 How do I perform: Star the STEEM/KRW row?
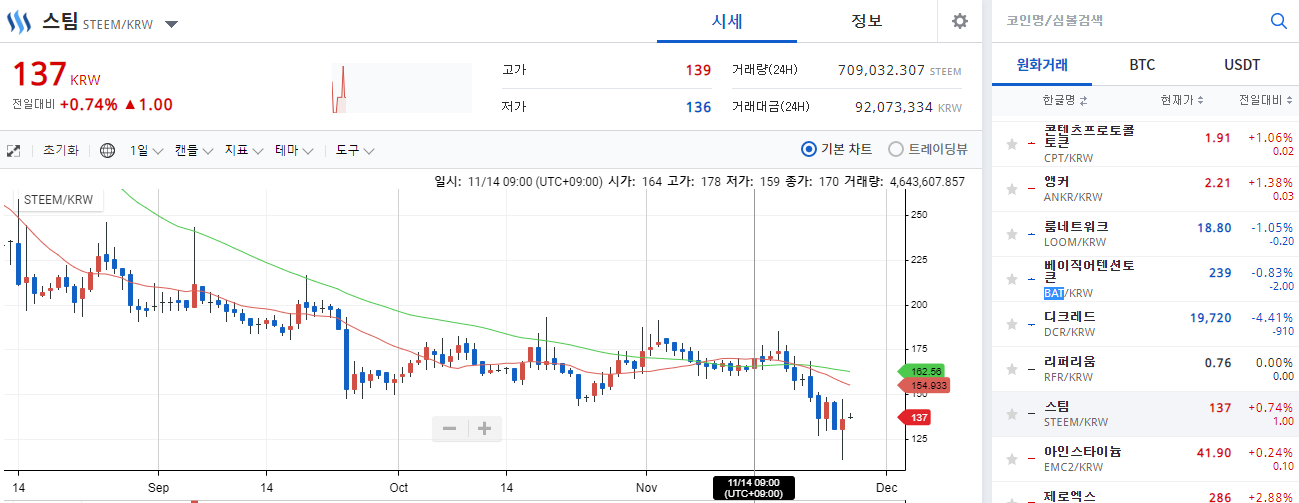click(x=1012, y=414)
